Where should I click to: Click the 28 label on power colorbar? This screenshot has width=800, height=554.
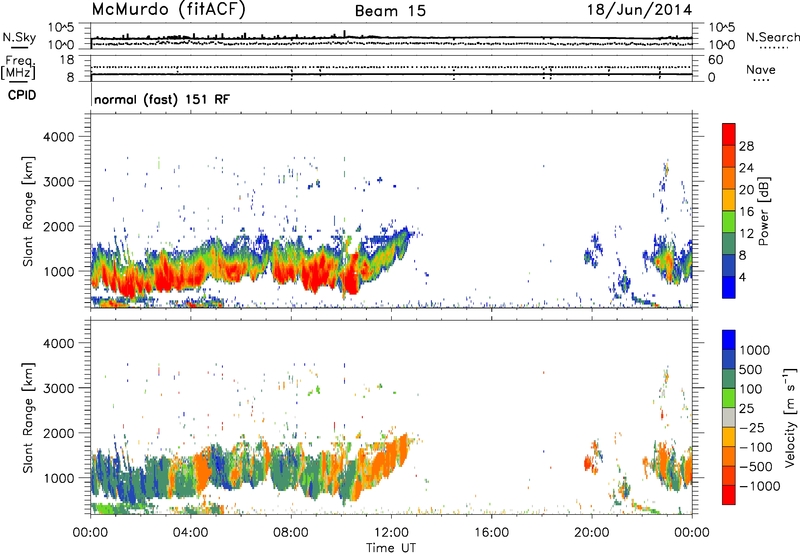pyautogui.click(x=746, y=146)
